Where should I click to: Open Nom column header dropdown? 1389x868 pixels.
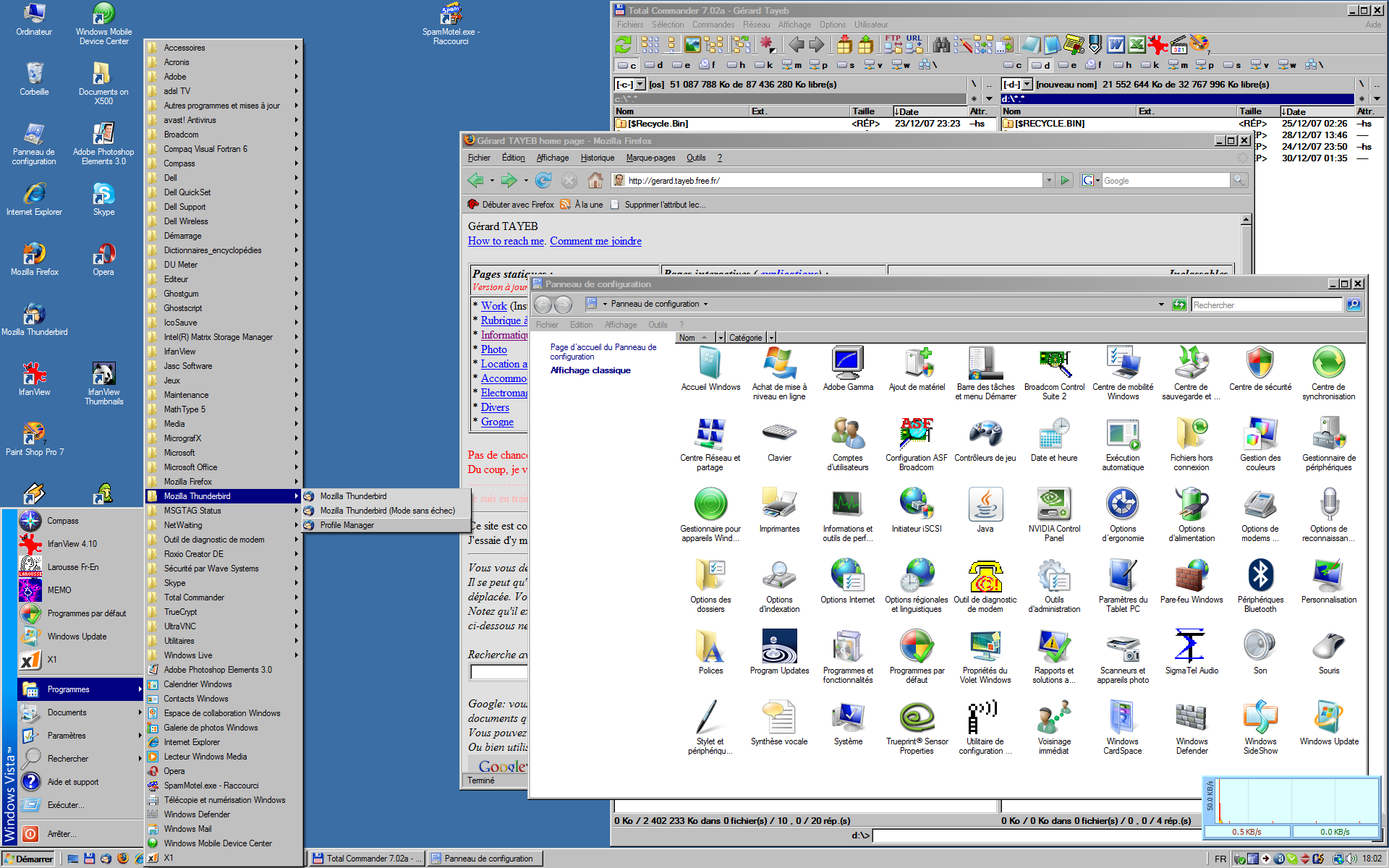(721, 338)
